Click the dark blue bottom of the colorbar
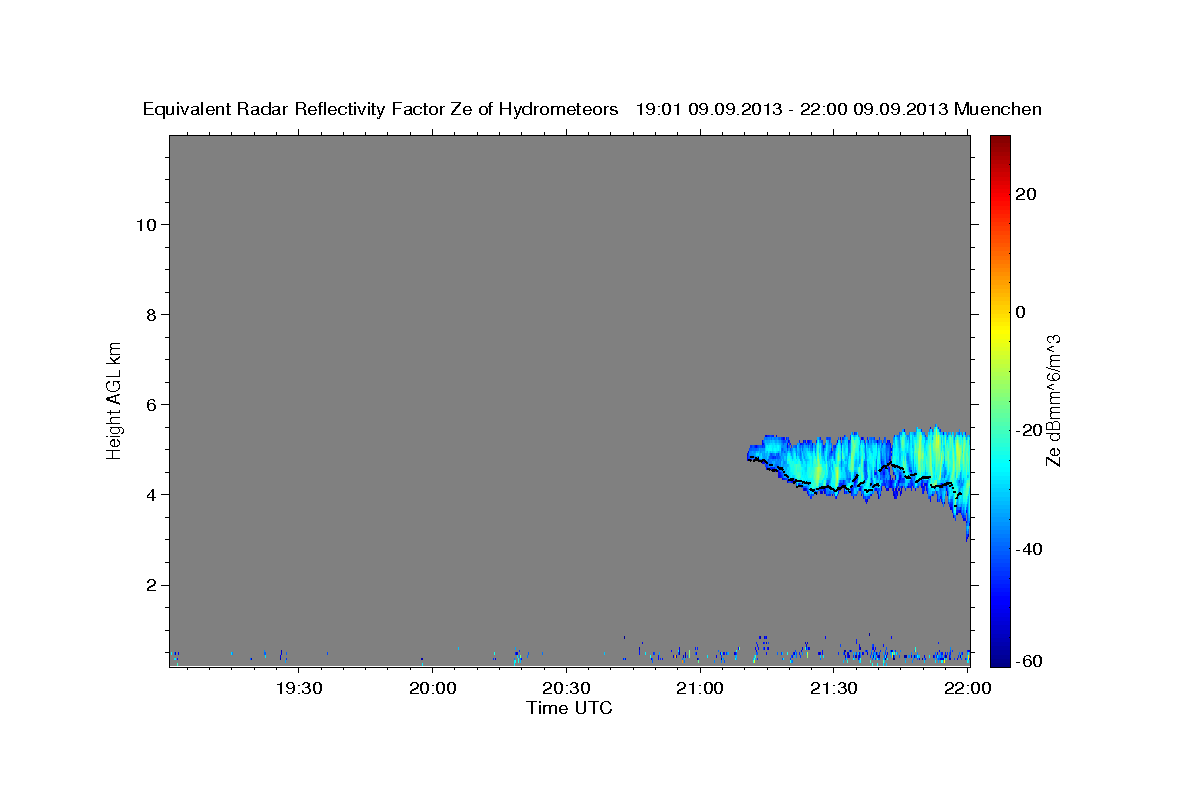The width and height of the screenshot is (1200, 800). tap(1000, 655)
